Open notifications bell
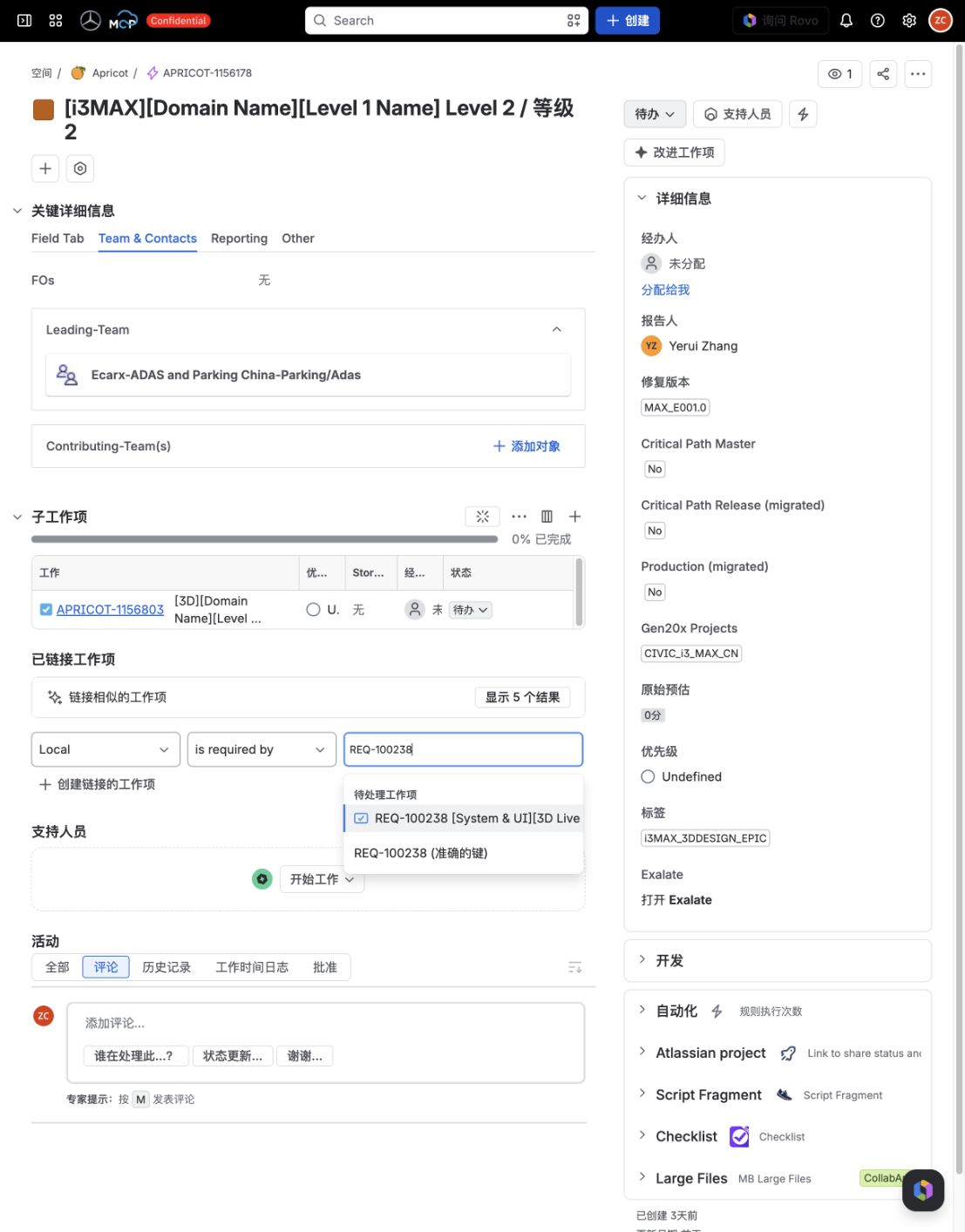This screenshot has width=965, height=1232. click(846, 20)
